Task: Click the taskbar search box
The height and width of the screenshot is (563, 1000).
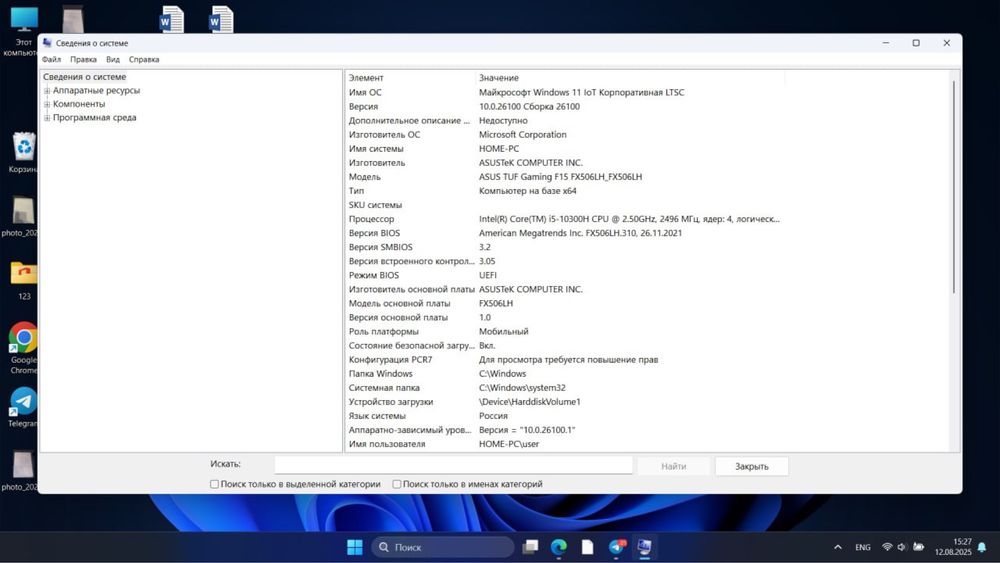Action: pos(443,547)
